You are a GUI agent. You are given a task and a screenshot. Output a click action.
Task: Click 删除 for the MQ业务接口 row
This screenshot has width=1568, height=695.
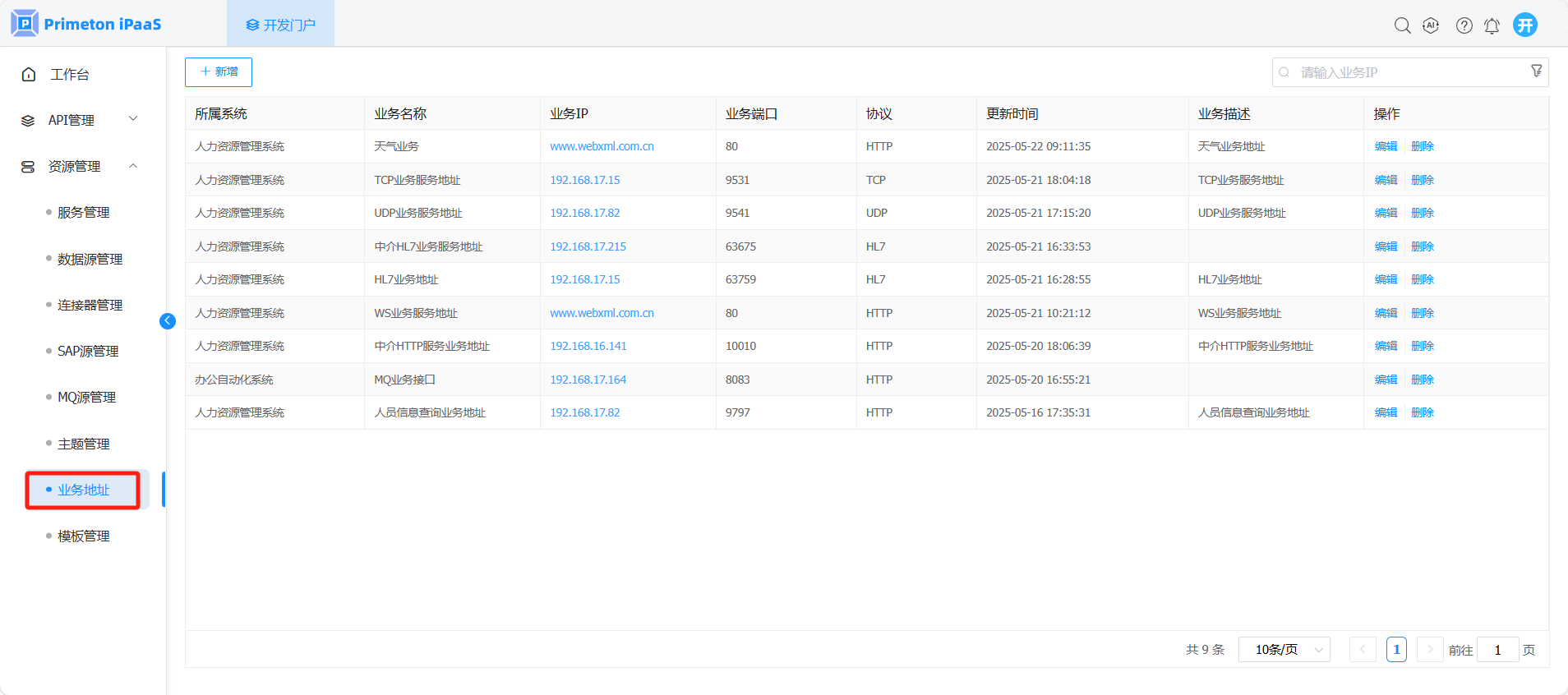click(1423, 380)
